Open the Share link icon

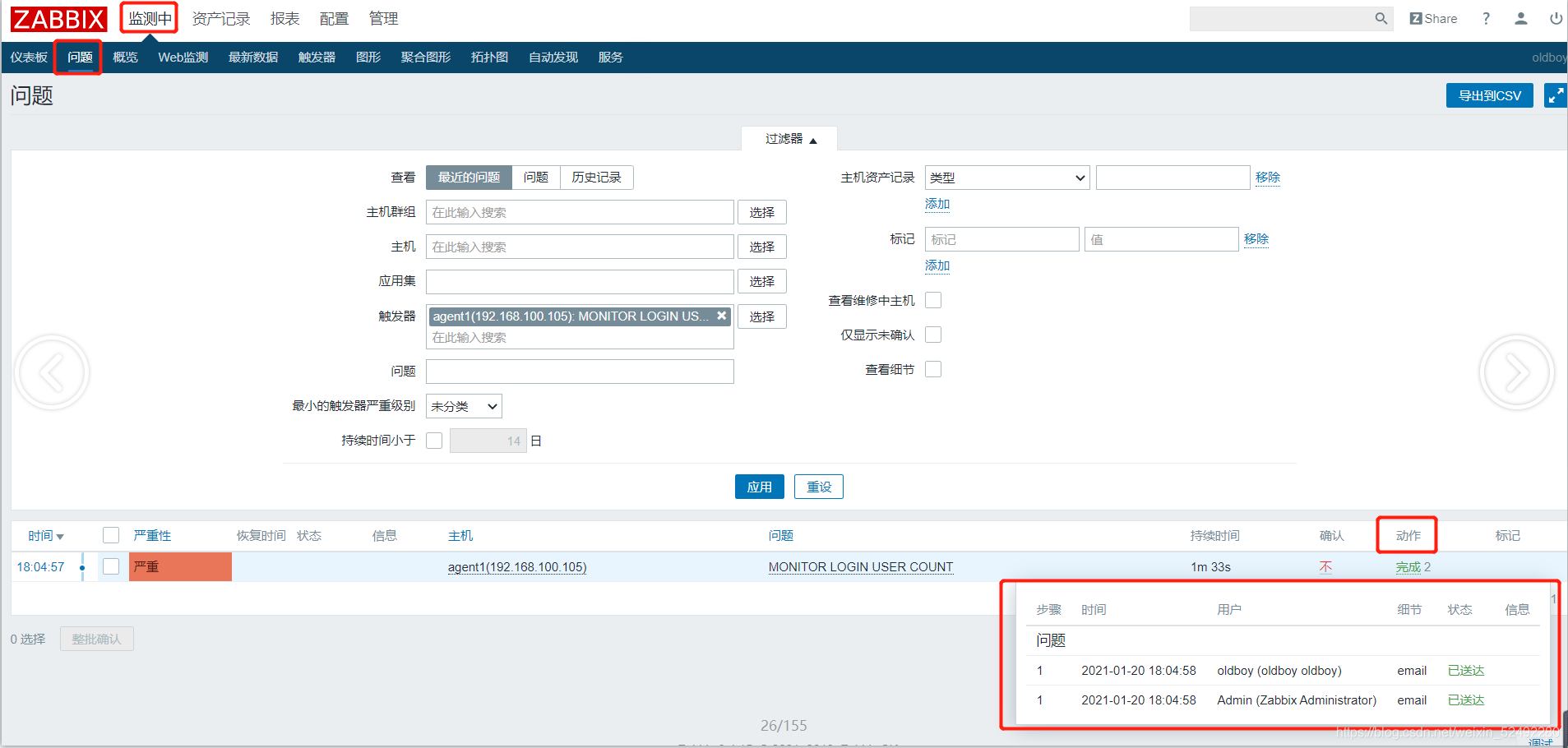pyautogui.click(x=1433, y=19)
